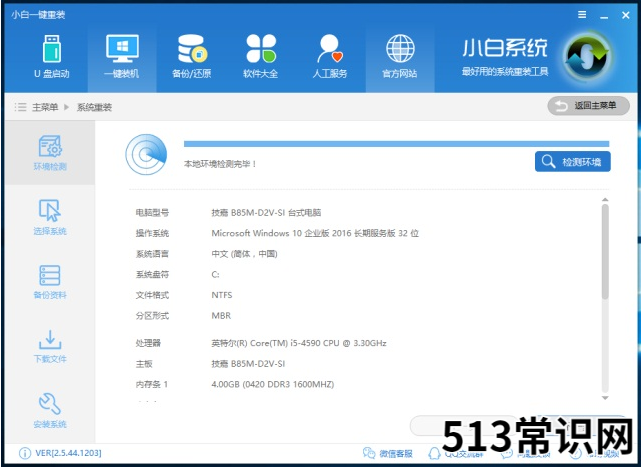The width and height of the screenshot is (643, 467).
Task: Click 系统盘符 label
Action: tap(152, 274)
